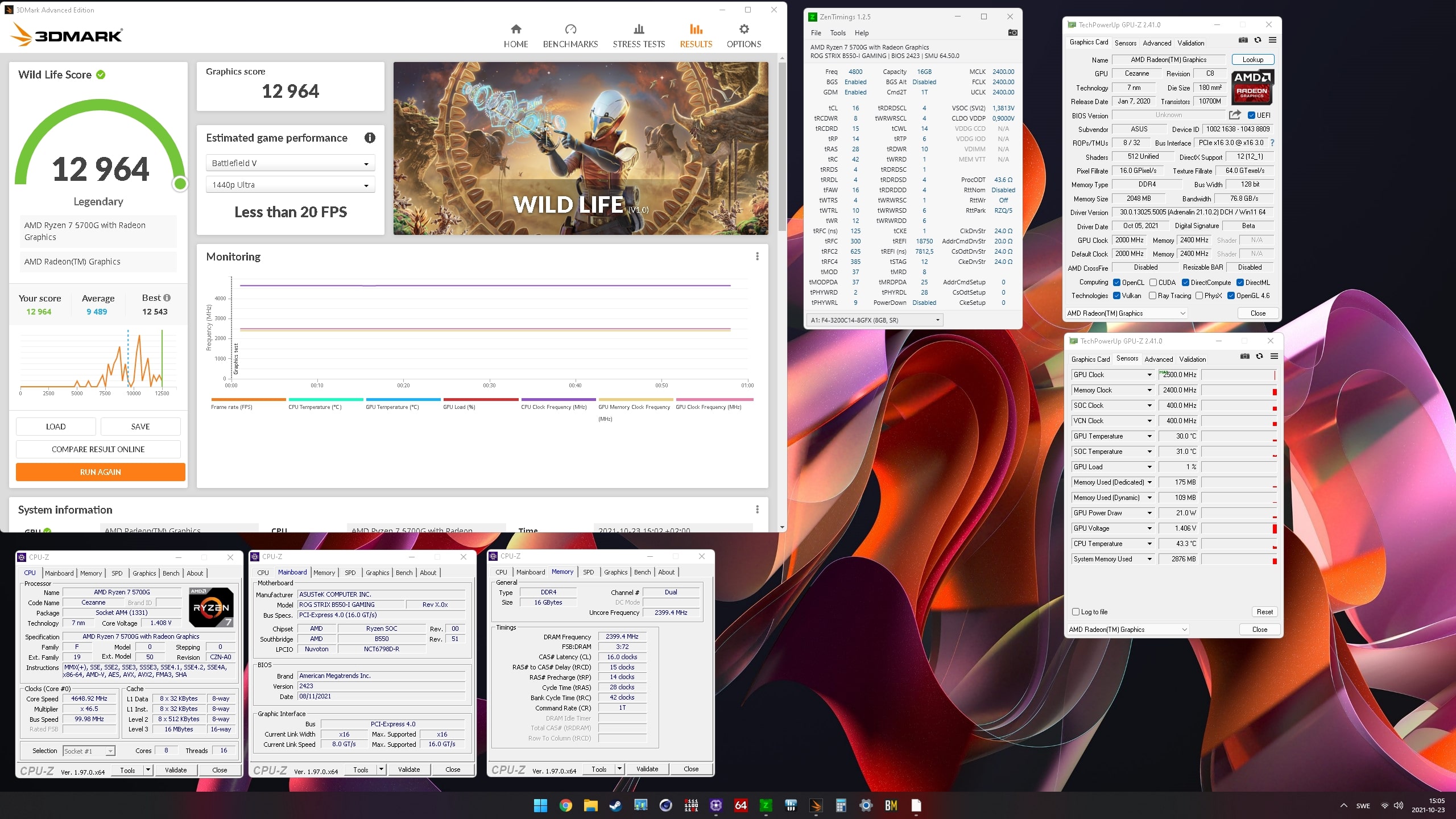Click 3DMark results vertical scrollbar
Viewport: 1456px width, 819px height.
(x=782, y=148)
